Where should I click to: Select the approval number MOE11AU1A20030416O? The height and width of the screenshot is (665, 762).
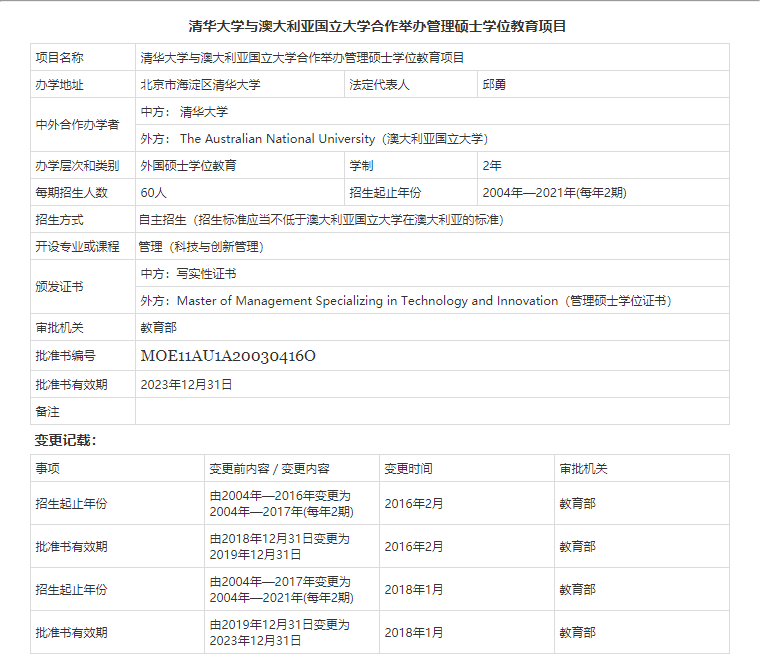(x=228, y=356)
